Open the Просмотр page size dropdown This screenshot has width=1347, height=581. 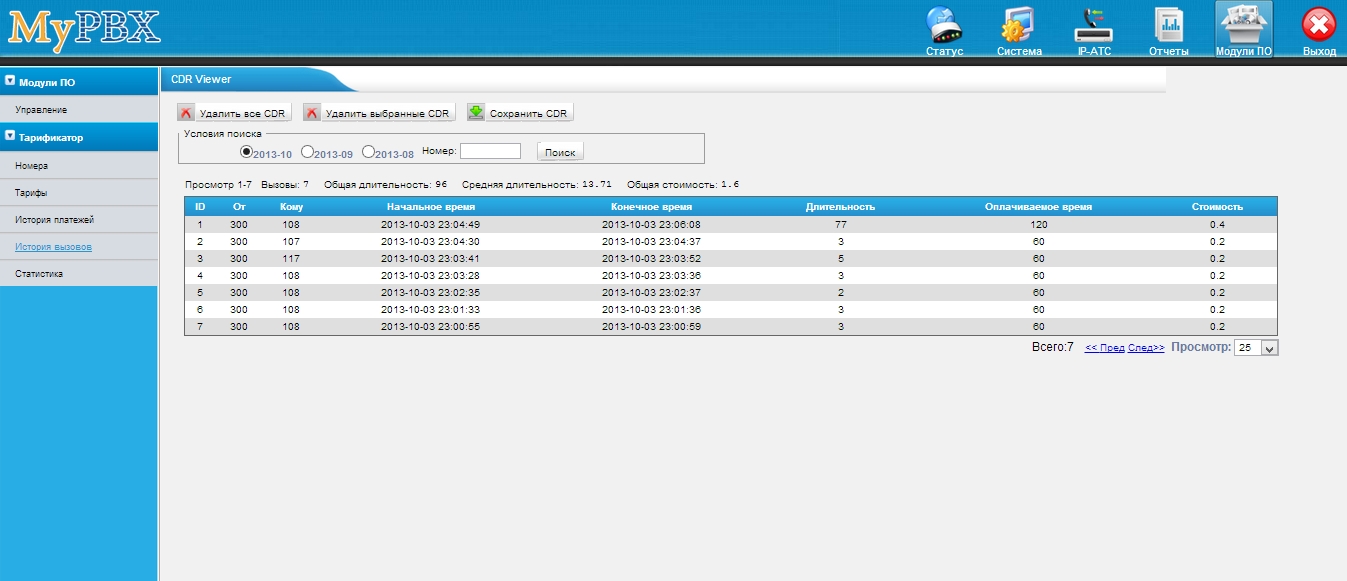point(1257,348)
